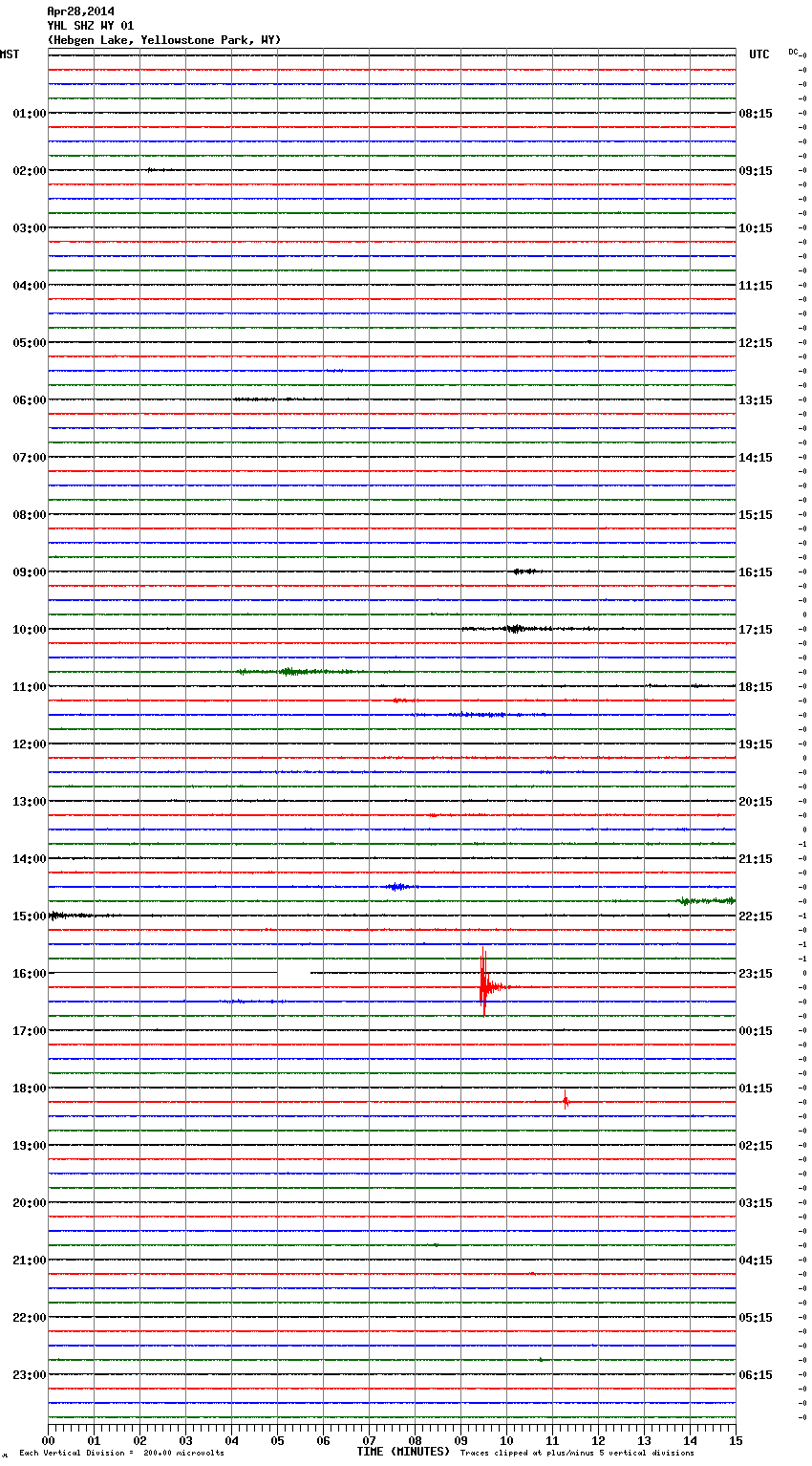Select the 11:00 MST hour label
Screen dimensions: 812x1466
coord(29,687)
